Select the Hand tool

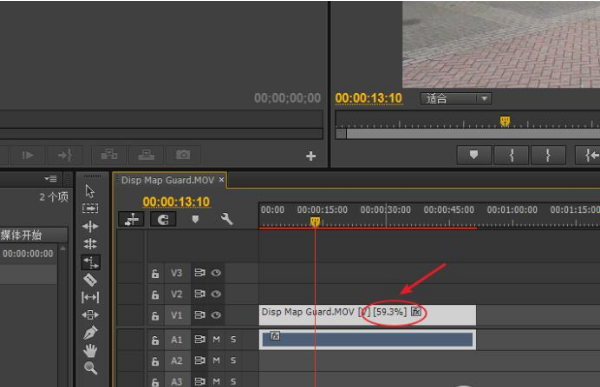point(90,351)
